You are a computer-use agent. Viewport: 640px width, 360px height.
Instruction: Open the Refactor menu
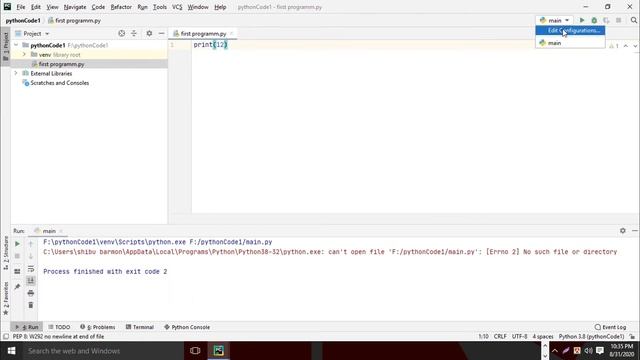[x=121, y=7]
